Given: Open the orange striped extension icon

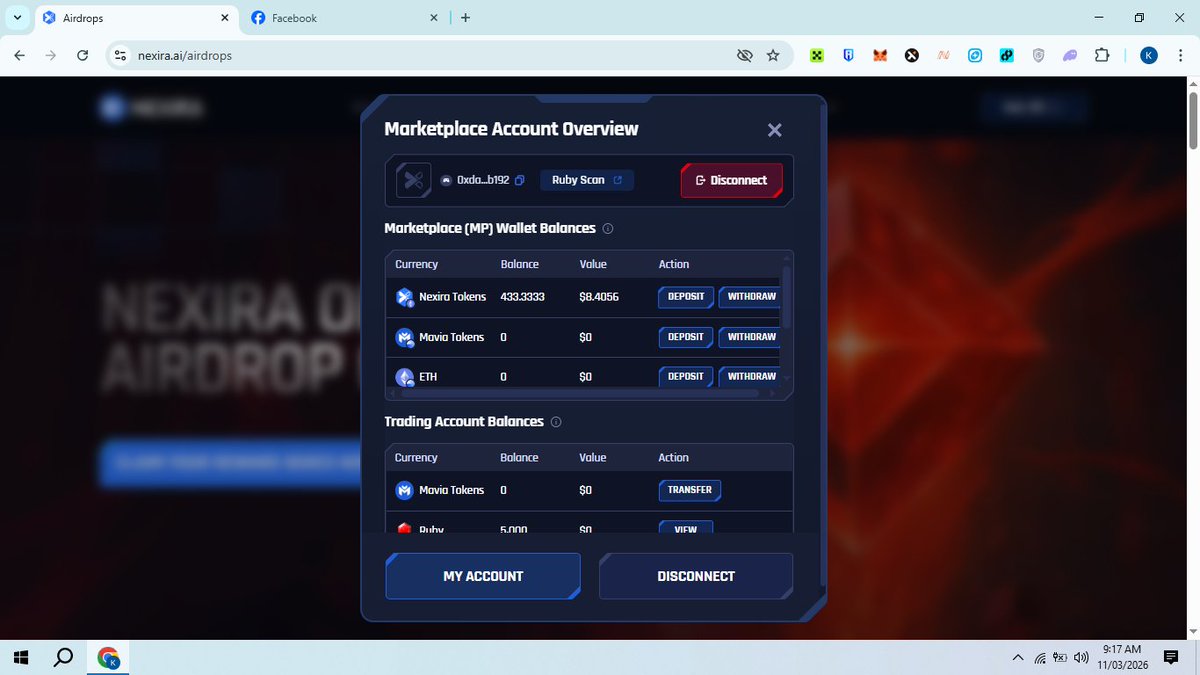Looking at the screenshot, I should click(943, 56).
